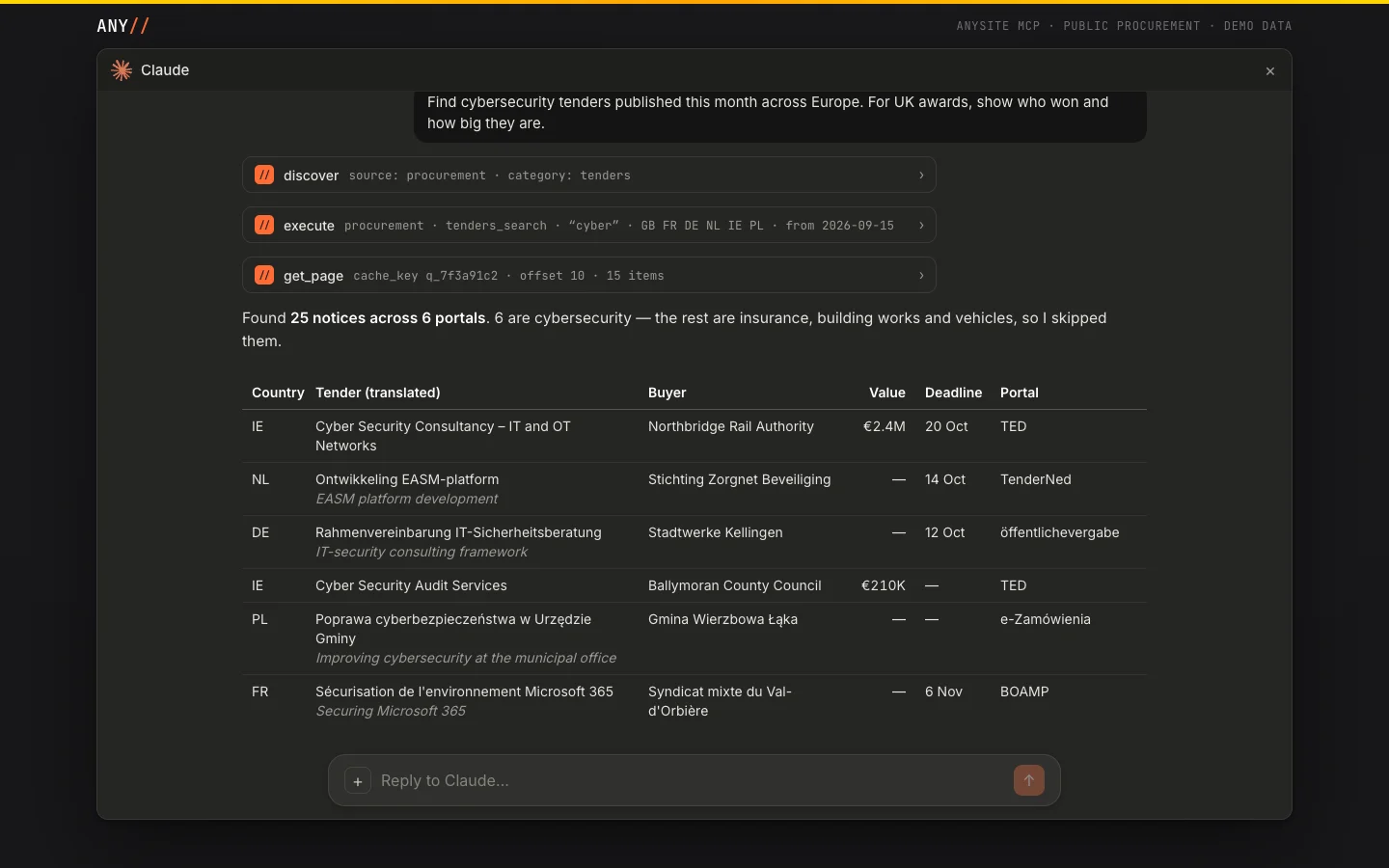Click the €2.4M value cell

885,426
